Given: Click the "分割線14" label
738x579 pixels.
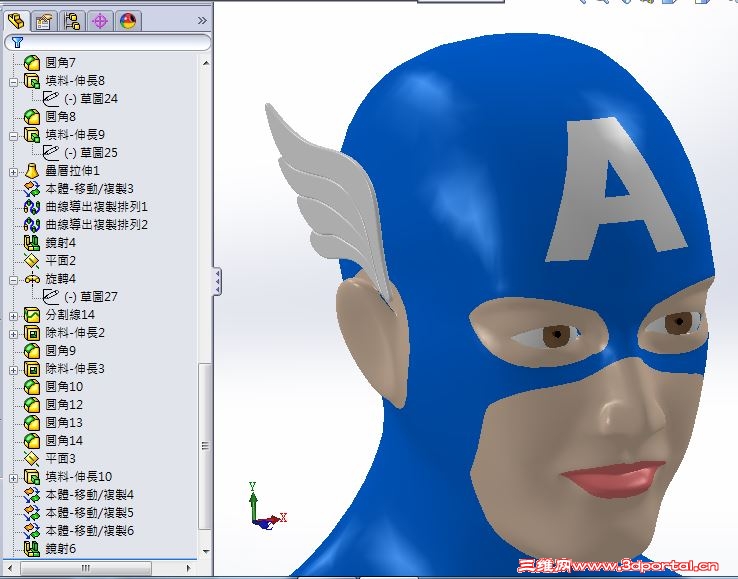Looking at the screenshot, I should (x=70, y=315).
